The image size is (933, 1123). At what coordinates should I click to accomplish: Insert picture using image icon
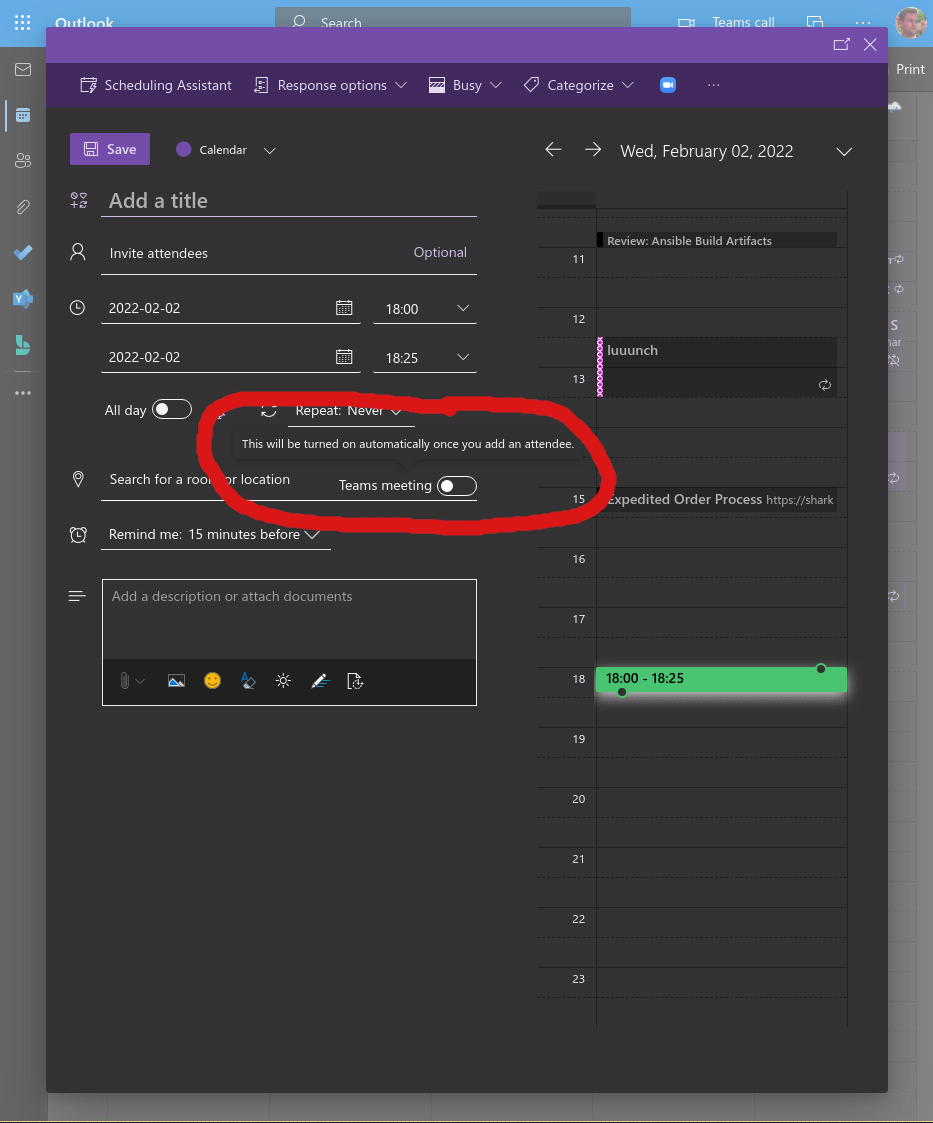pos(176,681)
